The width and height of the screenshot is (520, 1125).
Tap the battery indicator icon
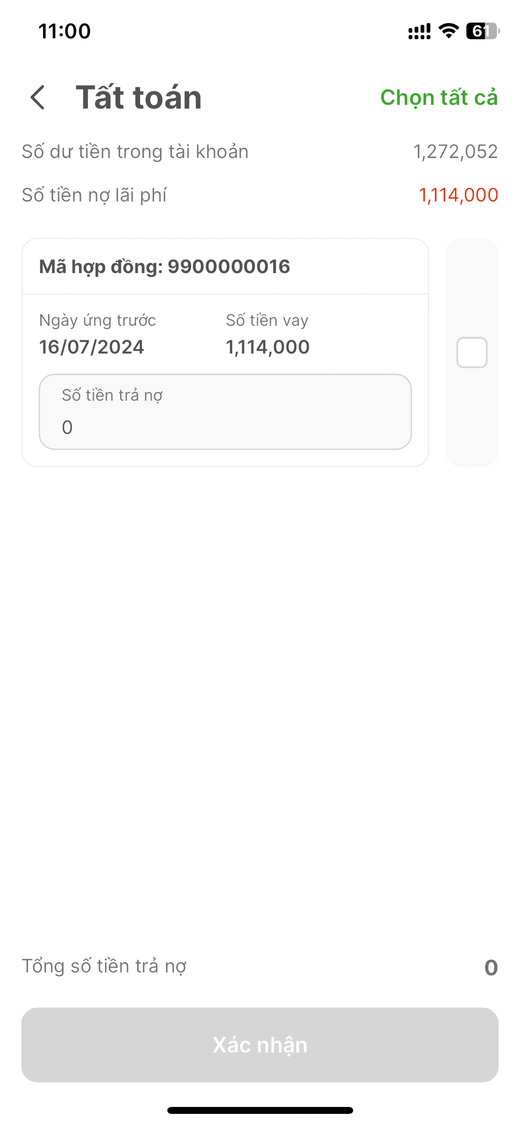482,31
